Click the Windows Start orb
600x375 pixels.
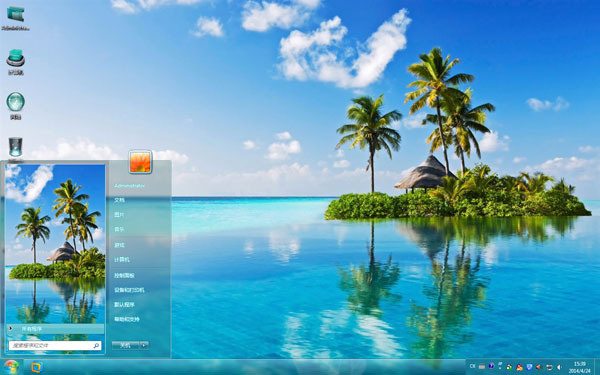(x=11, y=367)
